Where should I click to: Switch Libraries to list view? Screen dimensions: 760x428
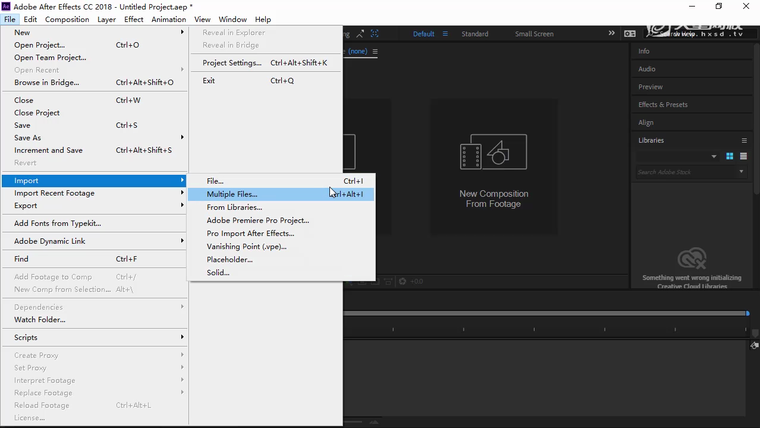[742, 156]
